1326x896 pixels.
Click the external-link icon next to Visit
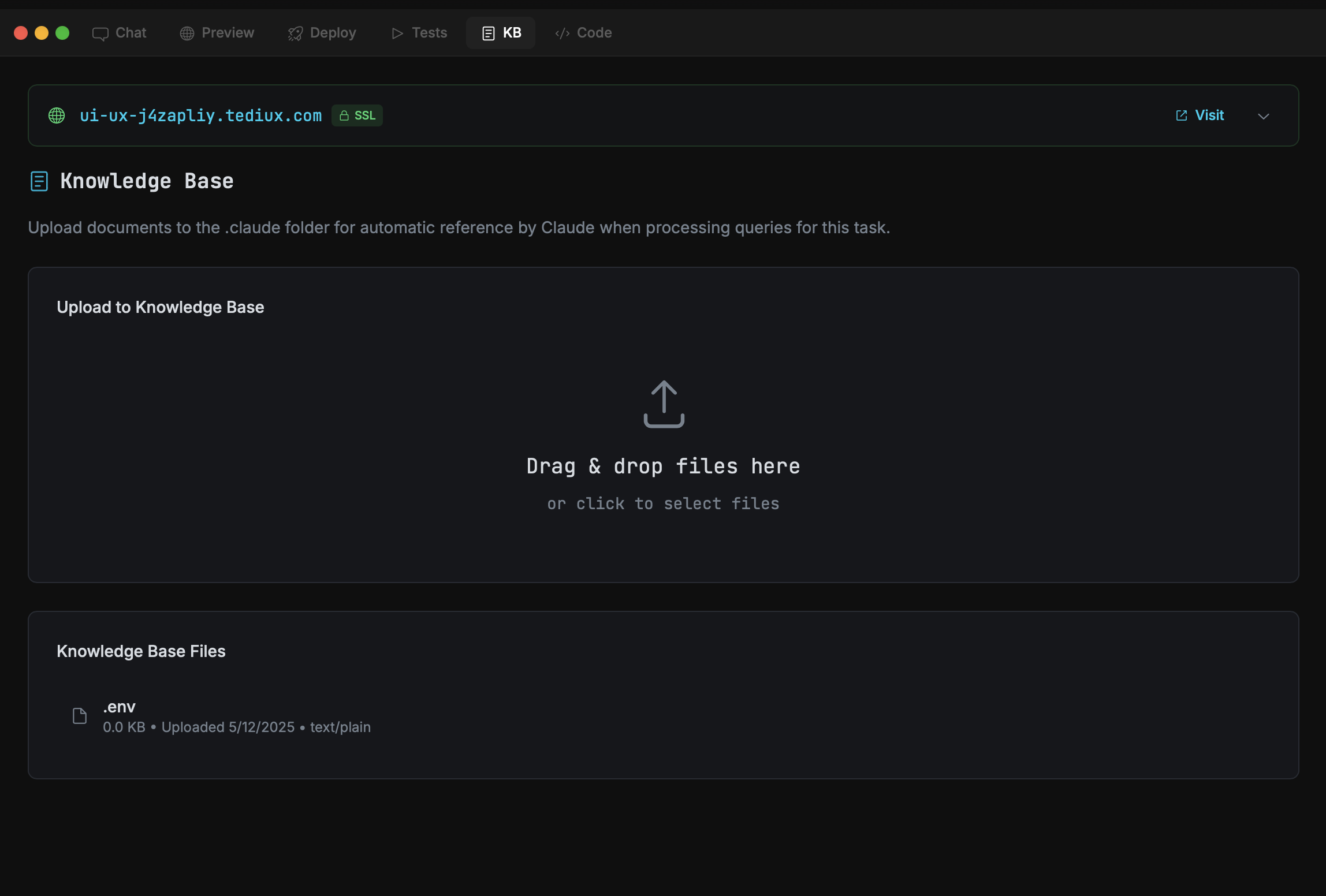[1182, 115]
